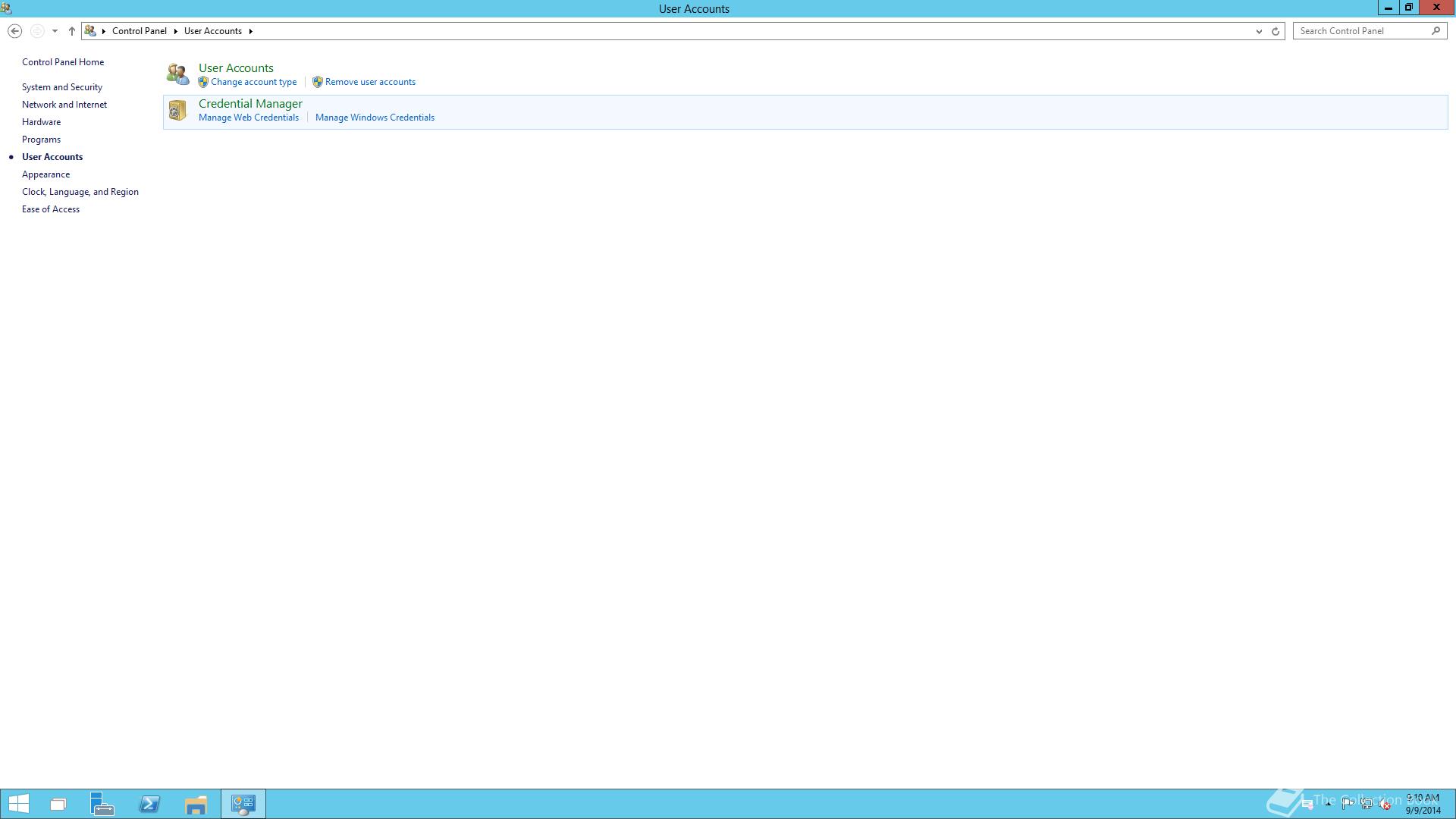Open Programs category in sidebar
Screen dimensions: 1456x819
(41, 140)
